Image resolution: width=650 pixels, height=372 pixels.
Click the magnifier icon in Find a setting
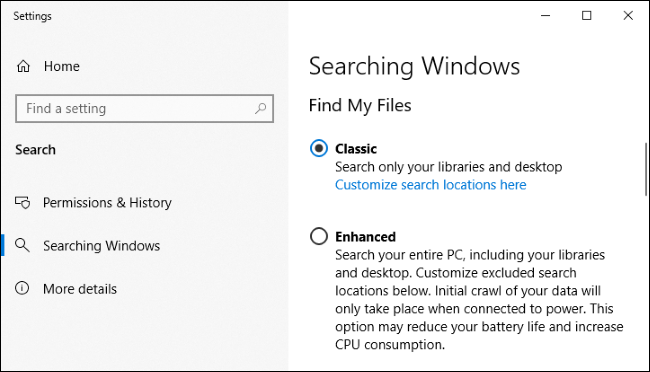260,109
